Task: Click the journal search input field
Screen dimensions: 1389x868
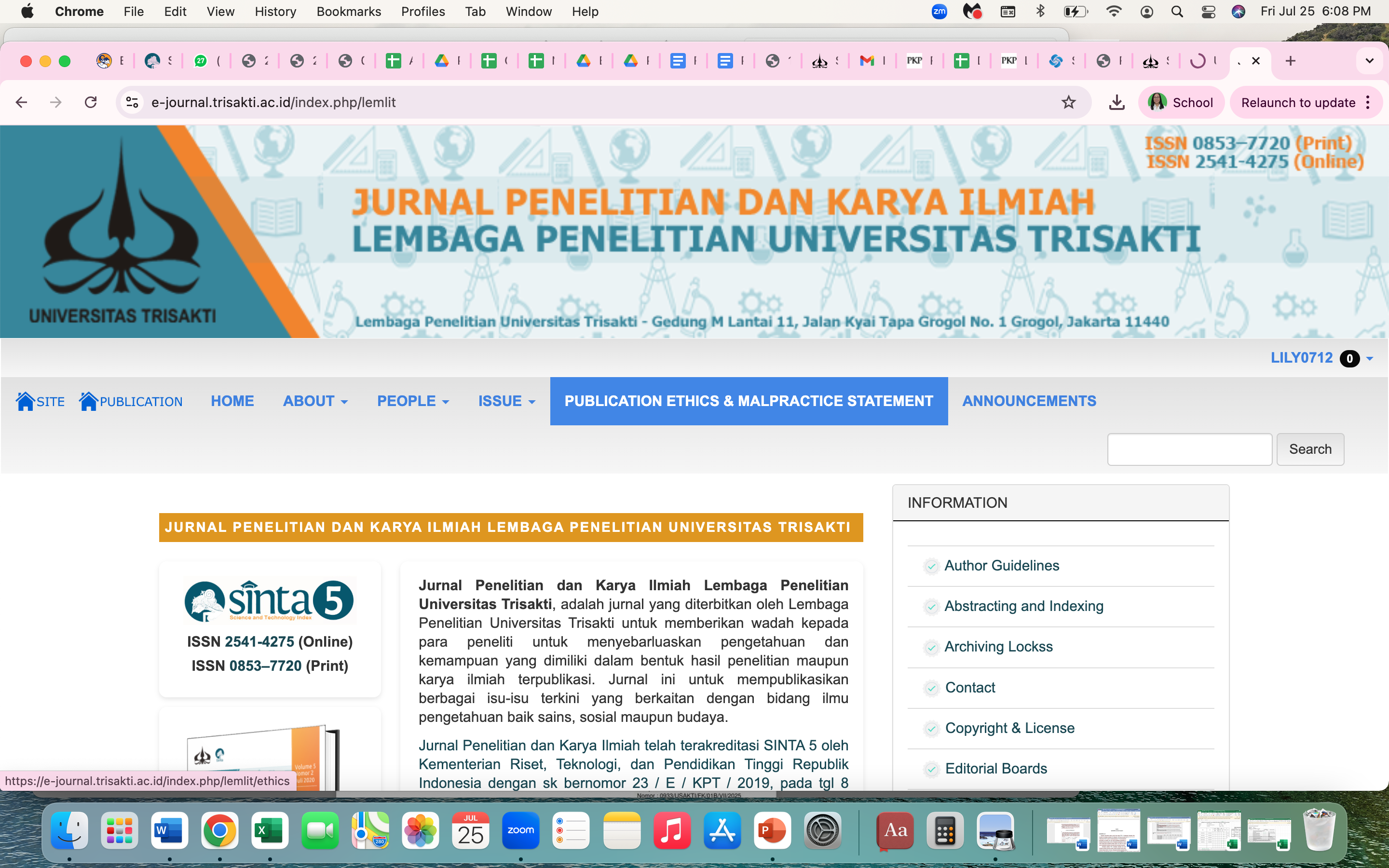Action: pos(1189,449)
